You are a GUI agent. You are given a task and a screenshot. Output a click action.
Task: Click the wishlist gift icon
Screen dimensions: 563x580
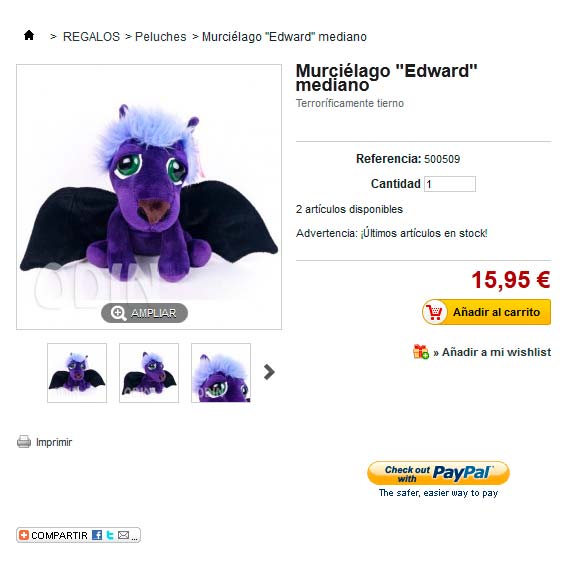click(421, 351)
